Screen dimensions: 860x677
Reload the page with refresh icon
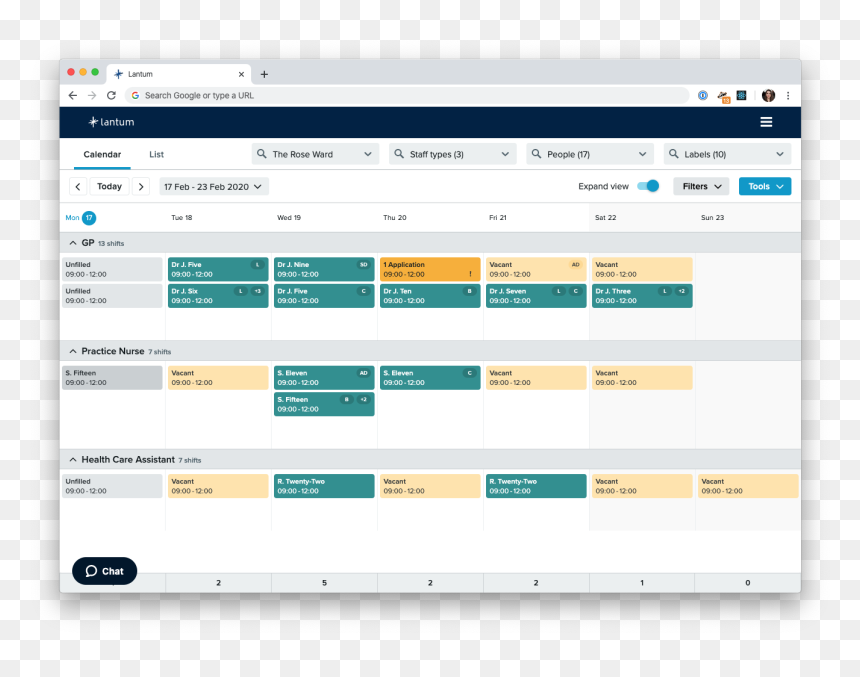click(111, 95)
